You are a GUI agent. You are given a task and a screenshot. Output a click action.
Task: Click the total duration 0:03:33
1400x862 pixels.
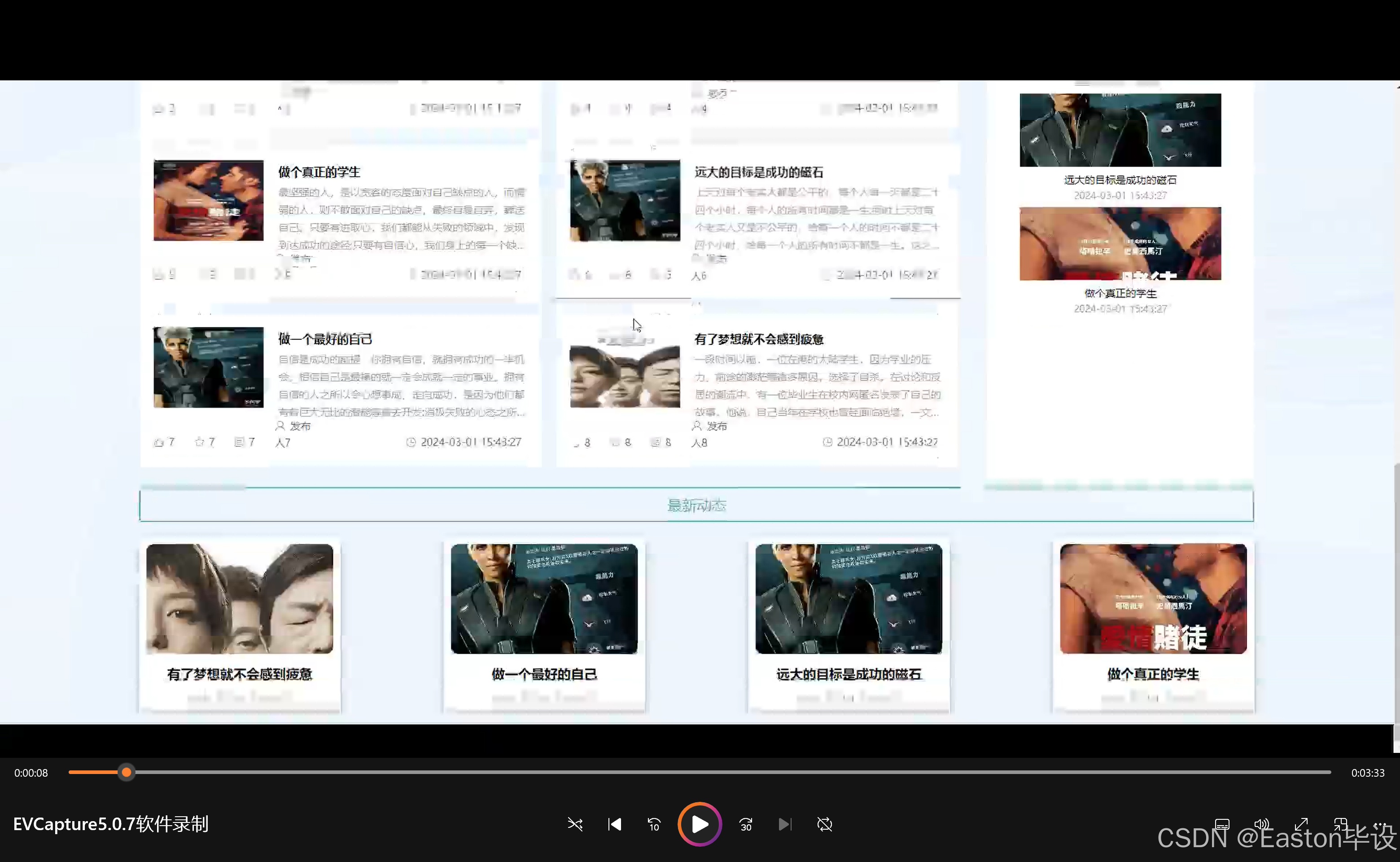[1368, 773]
